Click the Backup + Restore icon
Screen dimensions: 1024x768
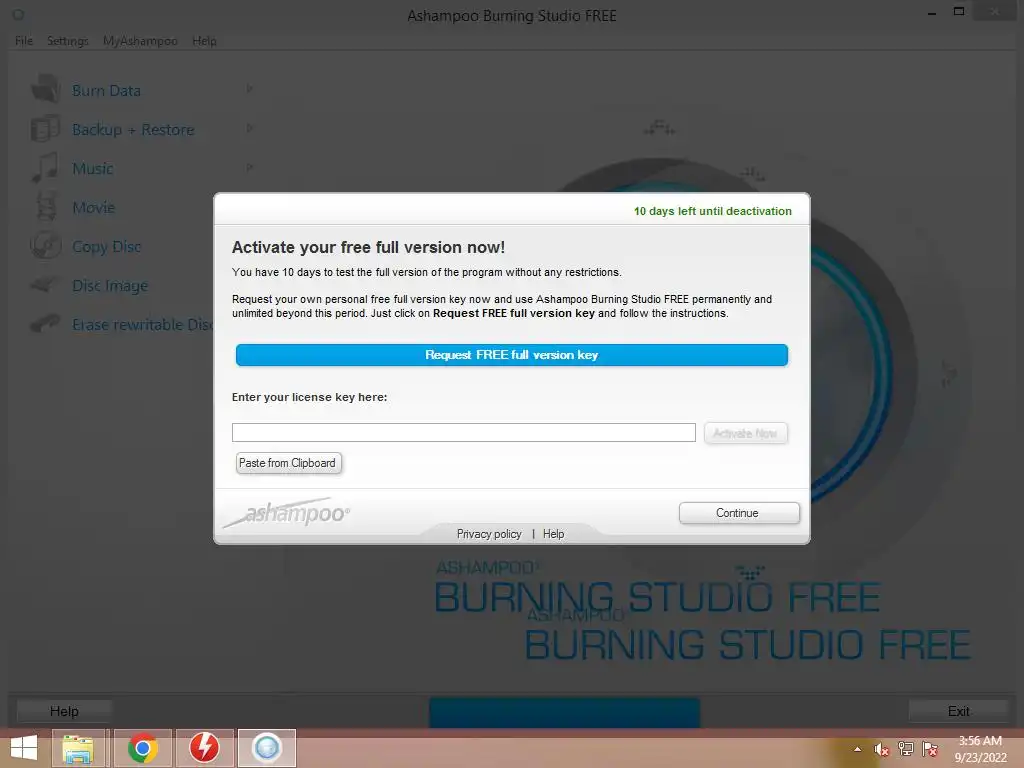click(x=45, y=129)
